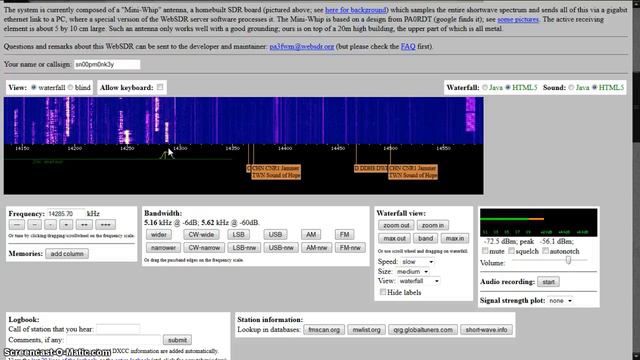Viewport: 640px width, 360px height.
Task: Select CW-wide mode
Action: [201, 234]
